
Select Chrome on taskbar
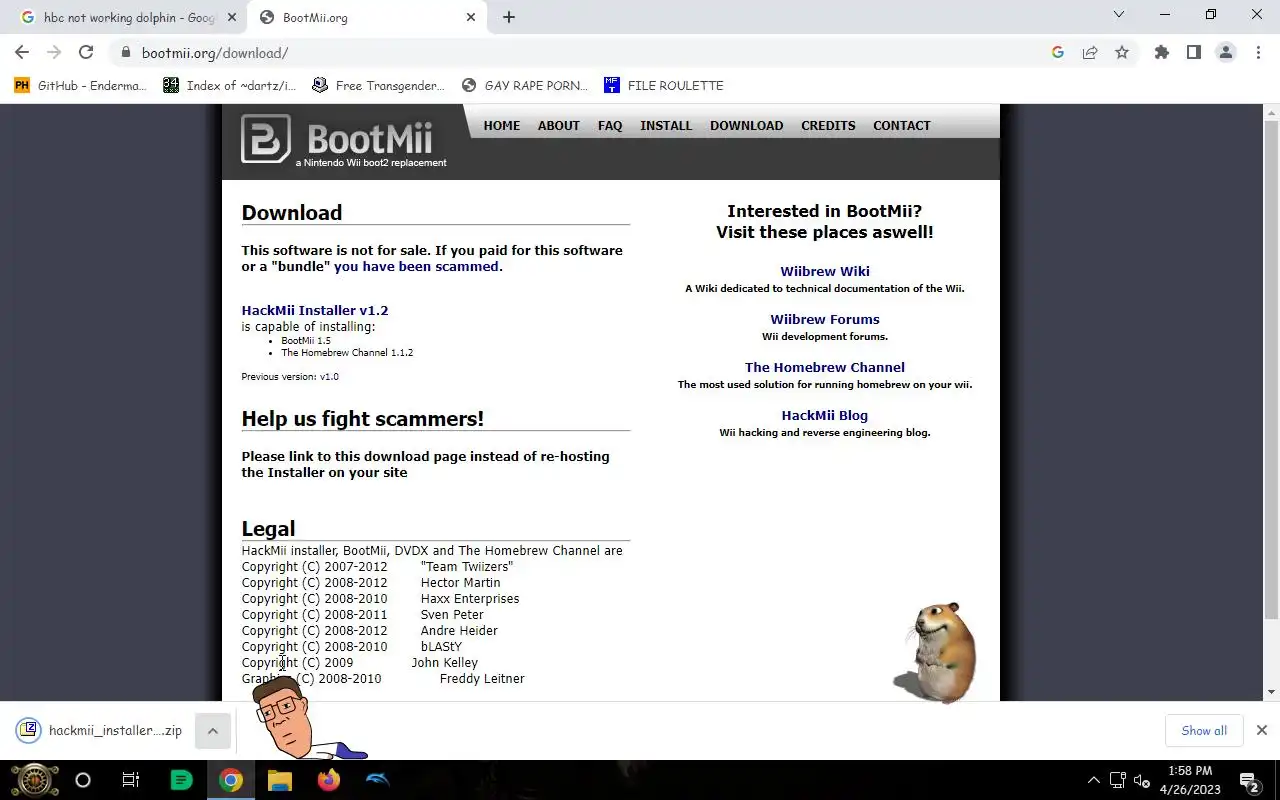[231, 780]
